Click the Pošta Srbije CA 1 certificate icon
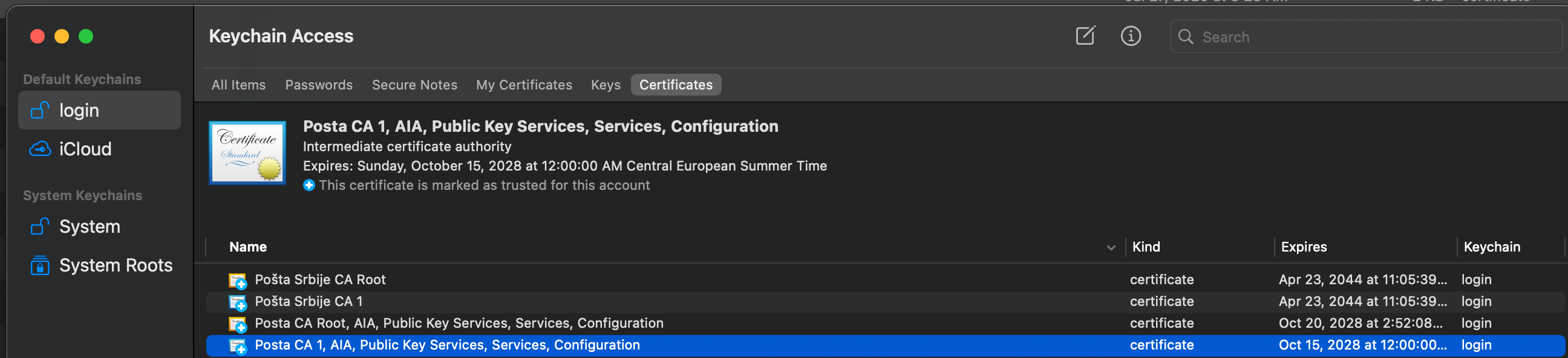Image resolution: width=1568 pixels, height=358 pixels. click(237, 302)
